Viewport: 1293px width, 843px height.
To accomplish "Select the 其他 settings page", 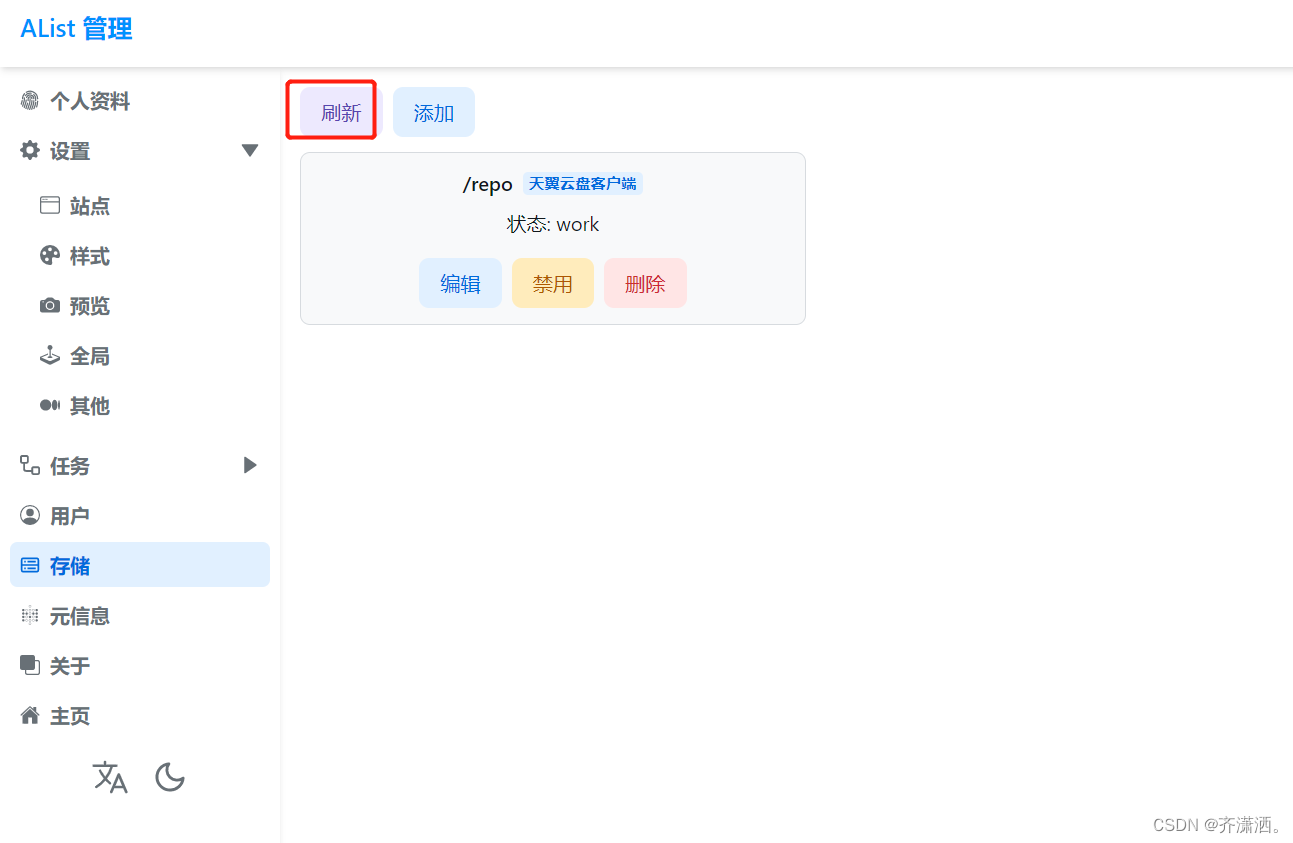I will pyautogui.click(x=150, y=406).
